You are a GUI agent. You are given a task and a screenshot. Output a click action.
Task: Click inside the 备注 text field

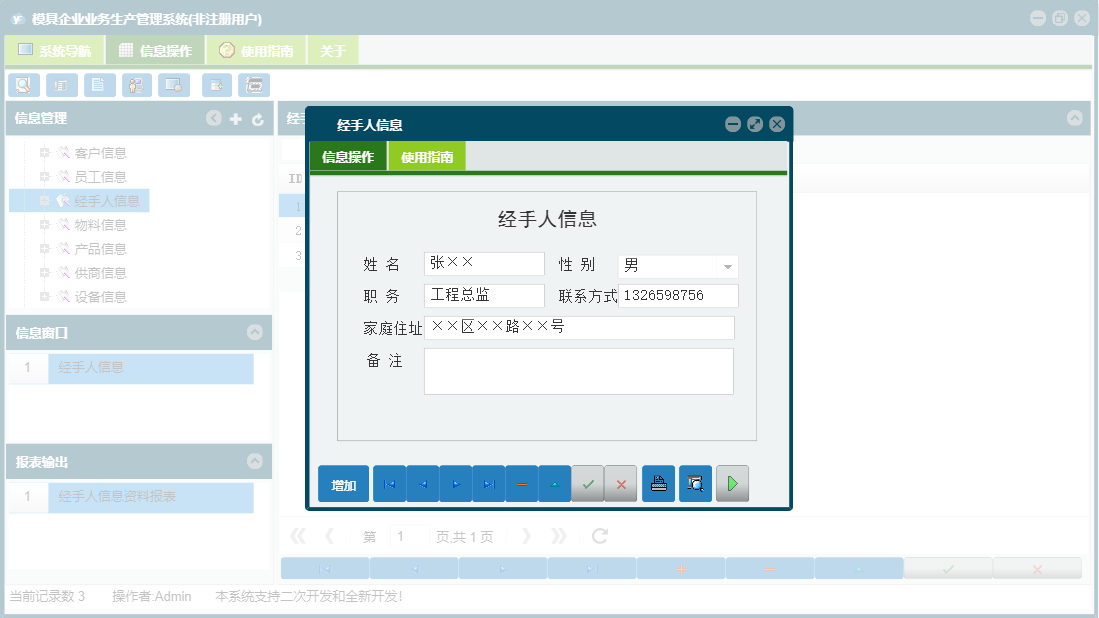coord(580,371)
